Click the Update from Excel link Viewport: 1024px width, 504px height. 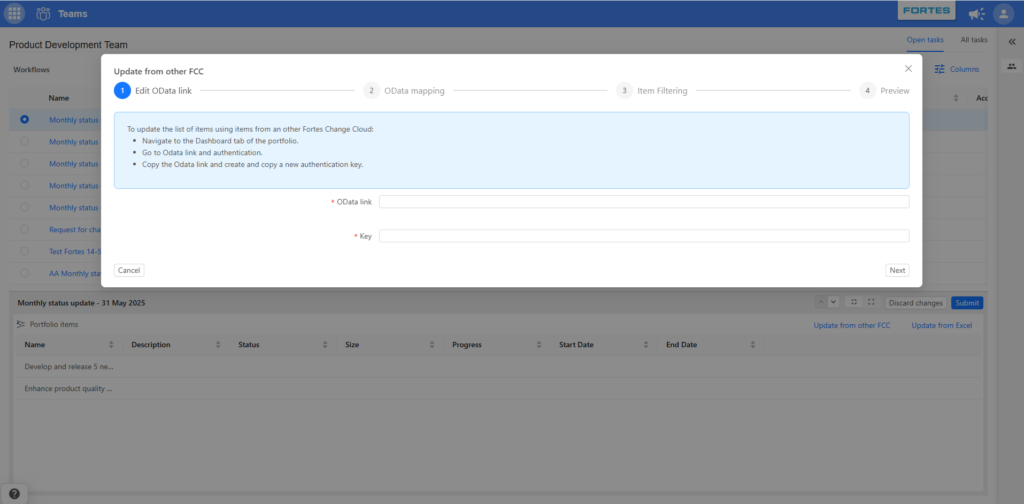coord(942,325)
